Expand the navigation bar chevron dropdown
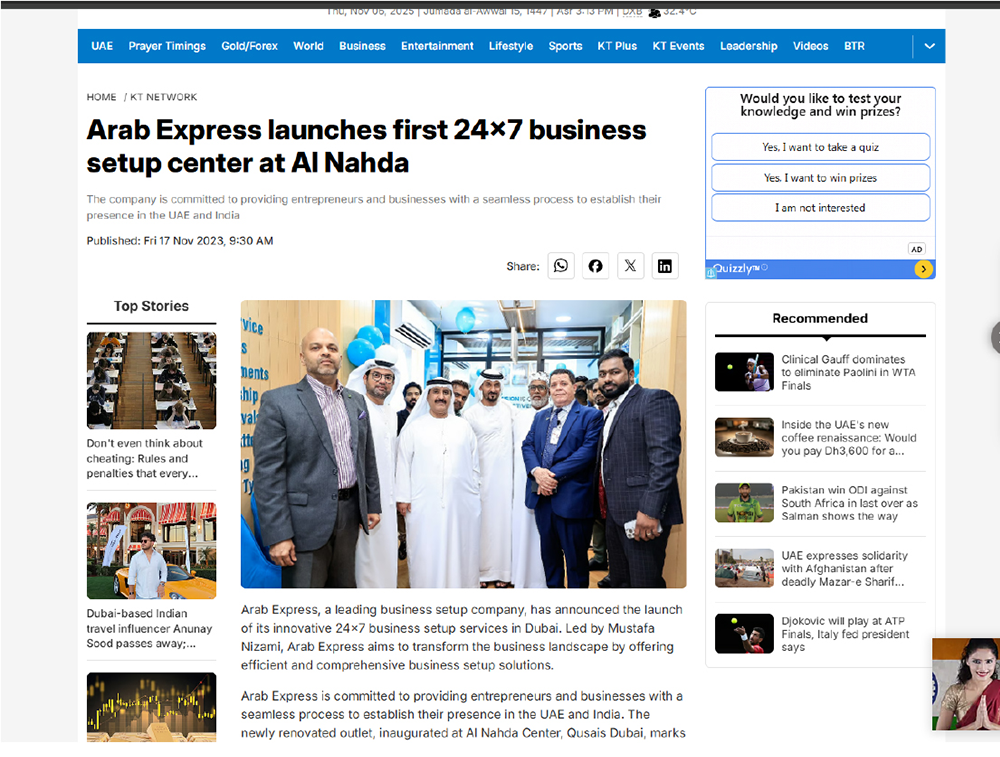Screen dimensions: 1000x757 click(930, 46)
